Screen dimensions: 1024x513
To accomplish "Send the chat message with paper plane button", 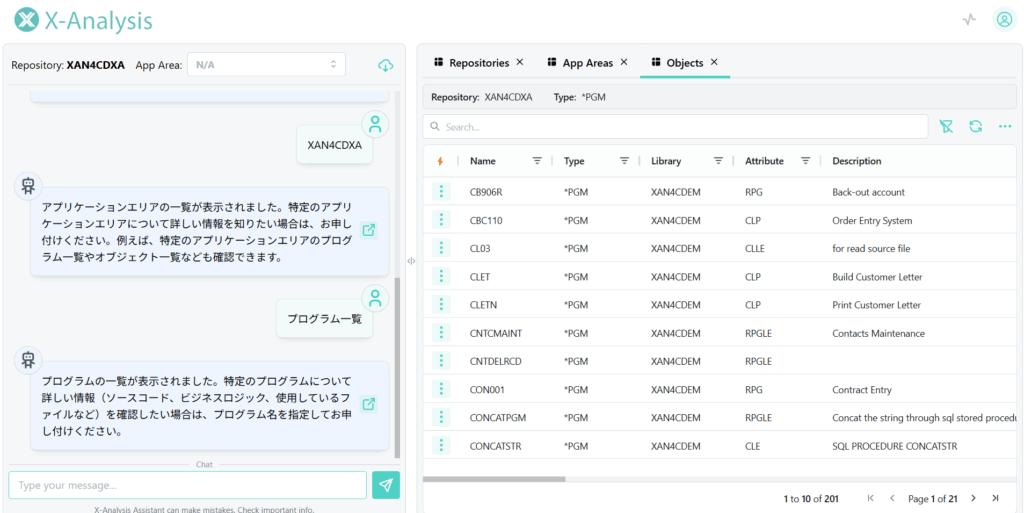I will tap(386, 485).
